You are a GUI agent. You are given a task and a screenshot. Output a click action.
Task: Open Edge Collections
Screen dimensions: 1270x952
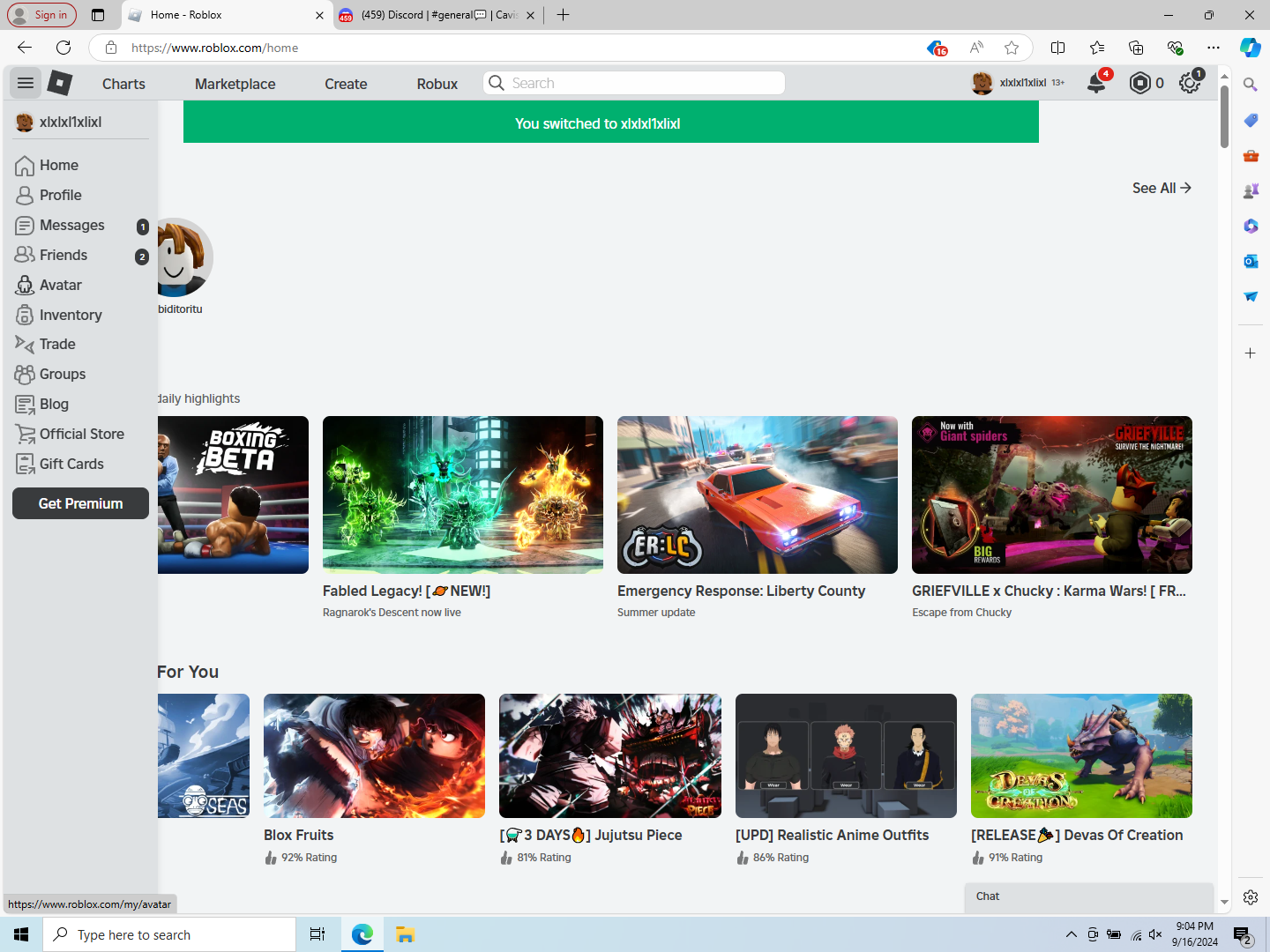1136,48
